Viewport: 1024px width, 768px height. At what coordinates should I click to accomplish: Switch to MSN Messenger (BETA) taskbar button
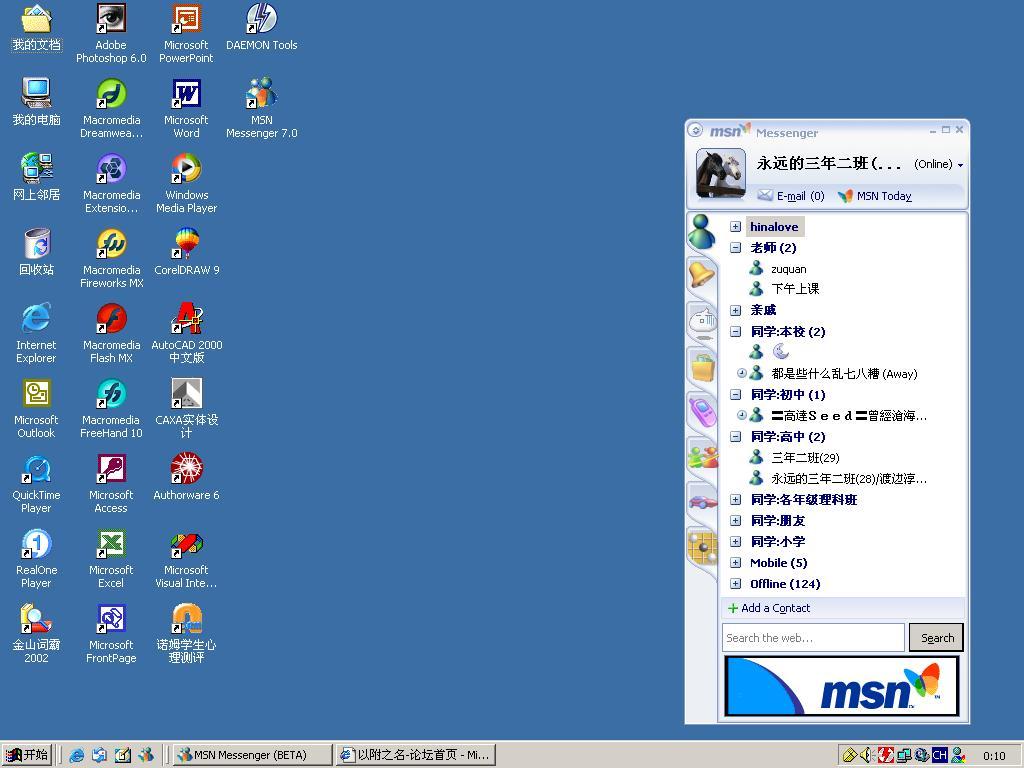[x=253, y=755]
